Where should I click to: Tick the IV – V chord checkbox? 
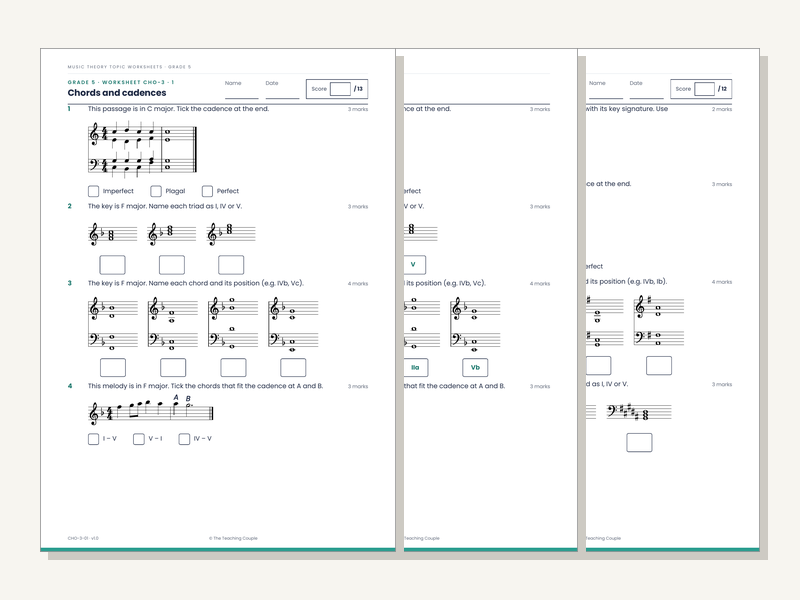184,439
